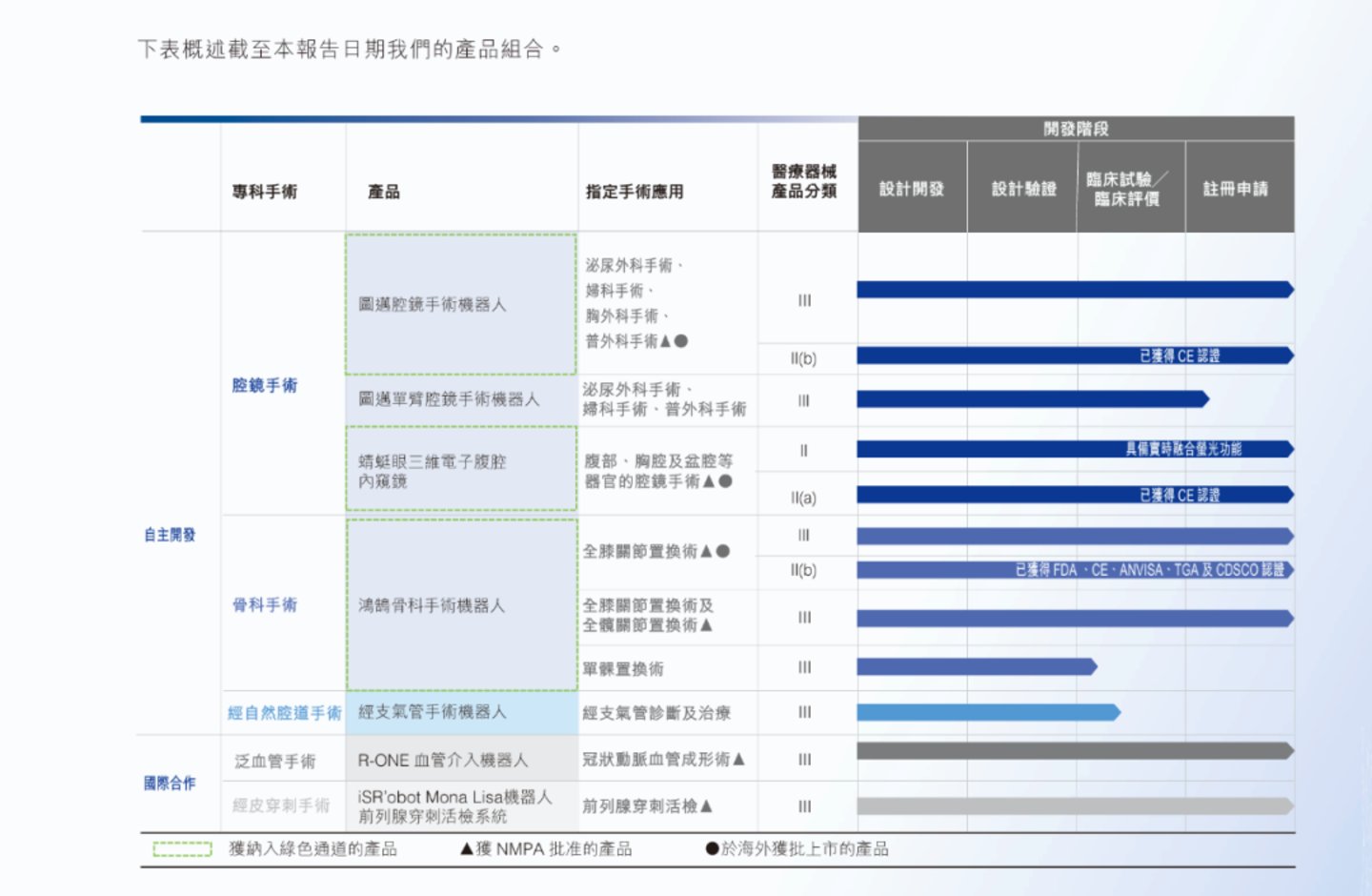
Task: Click the triangle icon before 獲 NMPA 批准的產品
Action: 467,849
